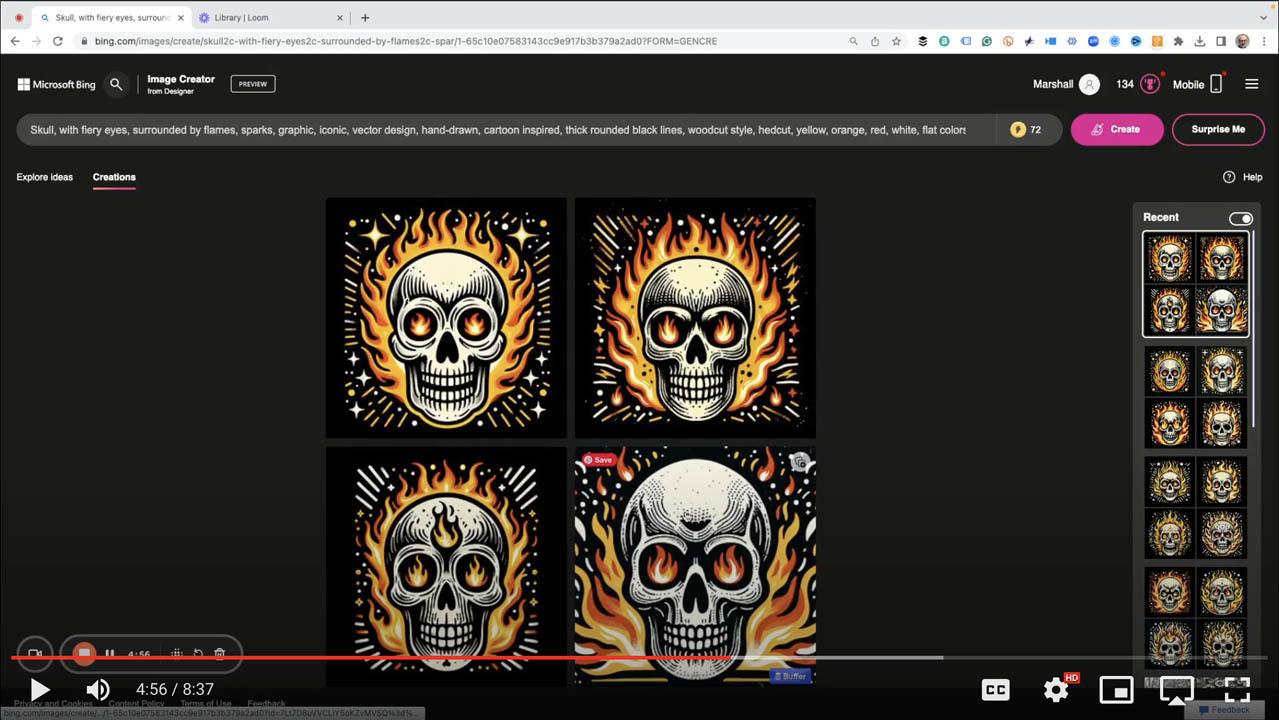Switch to Explore ideas tab
This screenshot has height=720, width=1279.
pos(45,177)
